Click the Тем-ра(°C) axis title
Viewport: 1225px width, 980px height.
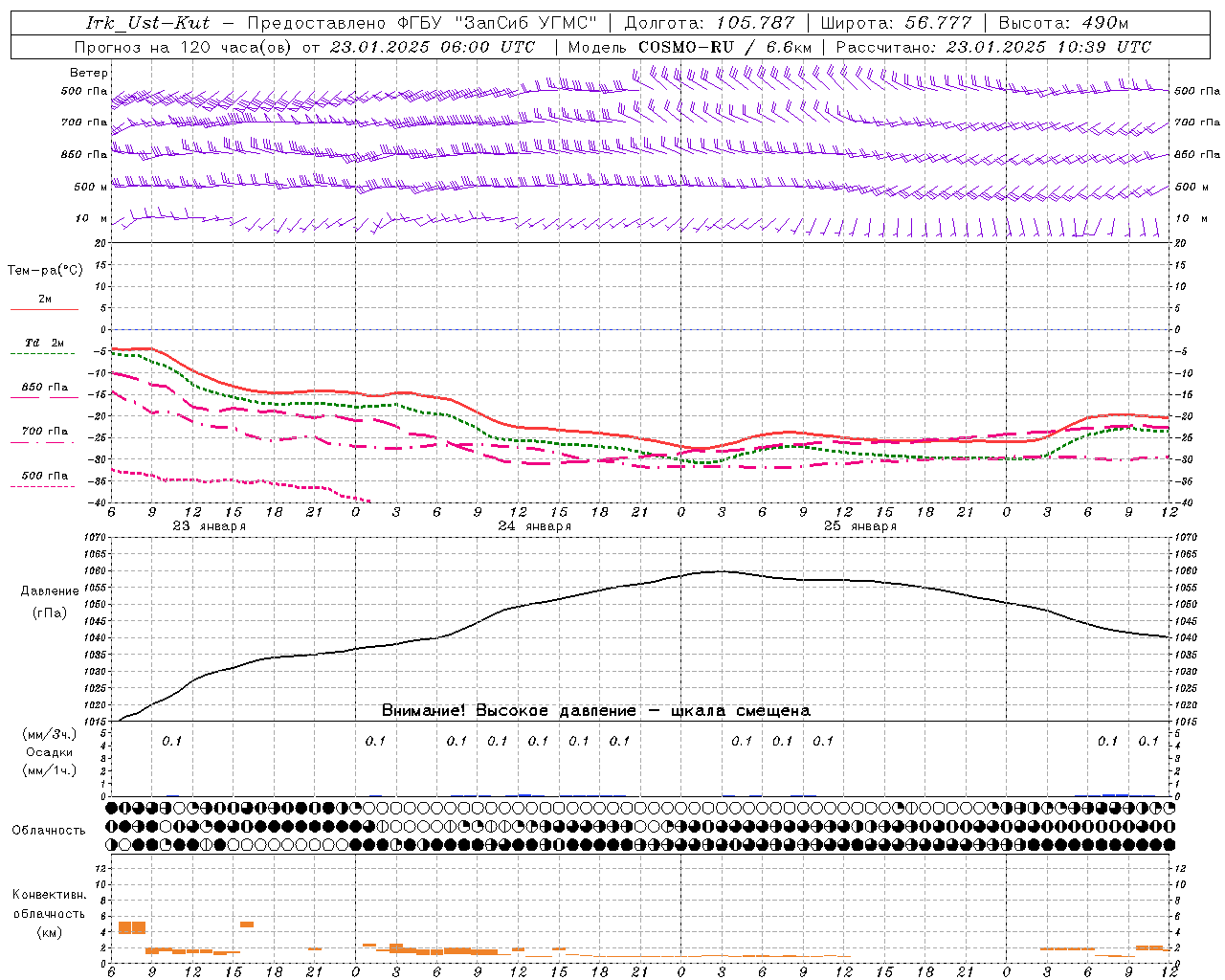pos(45,271)
